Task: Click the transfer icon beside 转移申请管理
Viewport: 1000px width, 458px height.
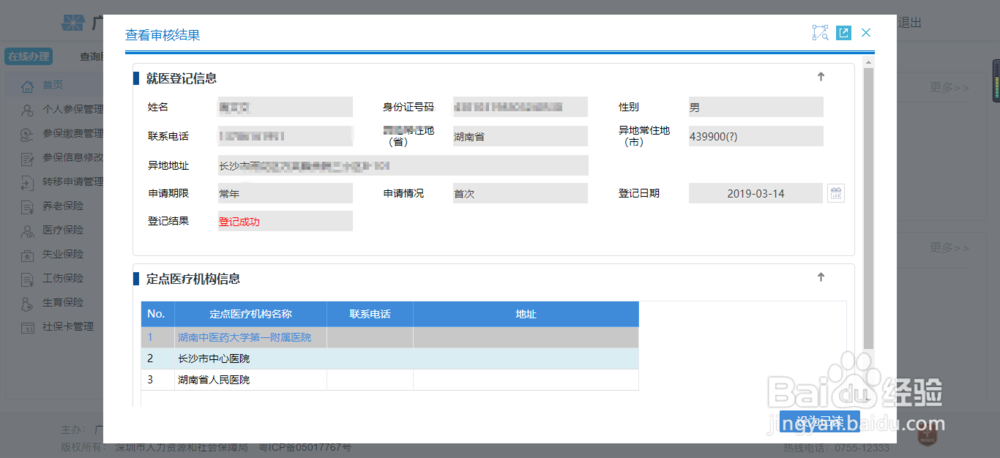Action: coord(27,182)
